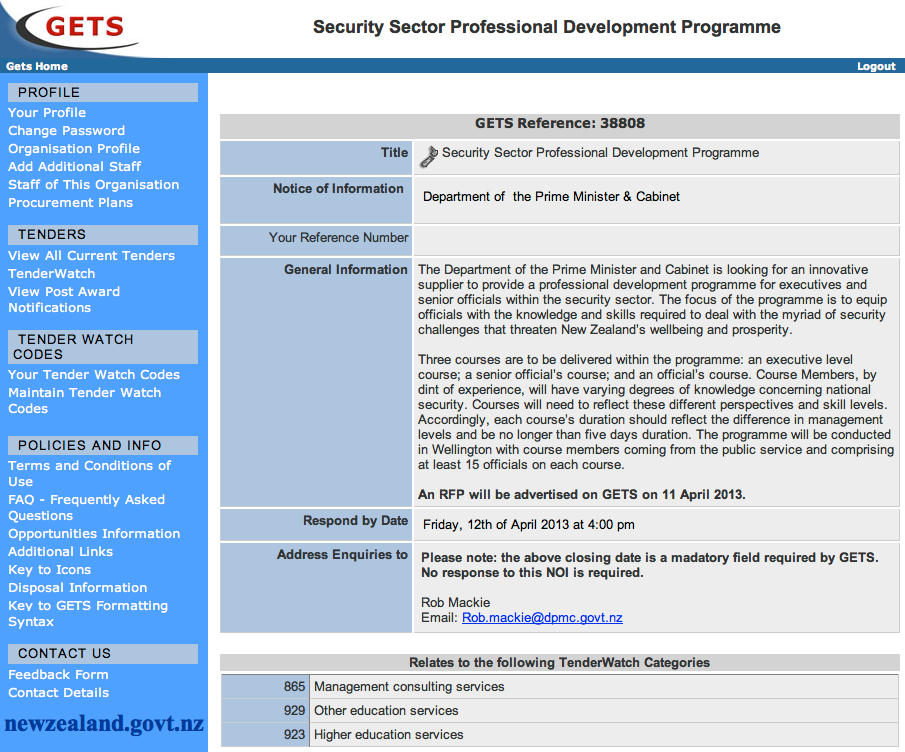Click the RFP advertised on GETS notice
This screenshot has height=752, width=905.
(x=582, y=495)
